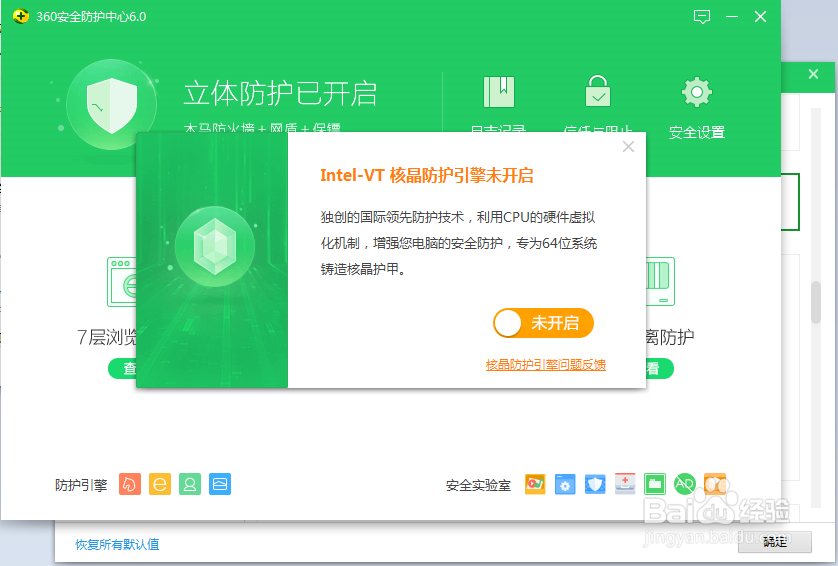838x566 pixels.
Task: Open the blue folder-gear security lab icon
Action: click(565, 484)
